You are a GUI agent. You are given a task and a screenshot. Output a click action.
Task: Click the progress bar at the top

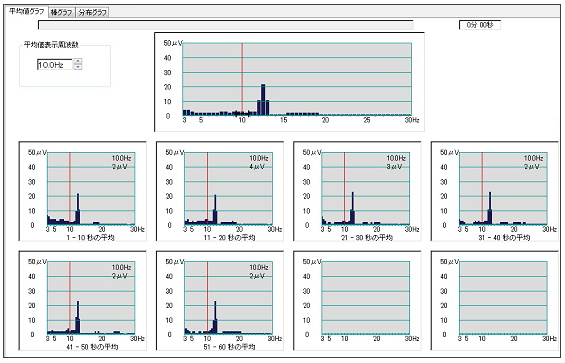point(226,25)
